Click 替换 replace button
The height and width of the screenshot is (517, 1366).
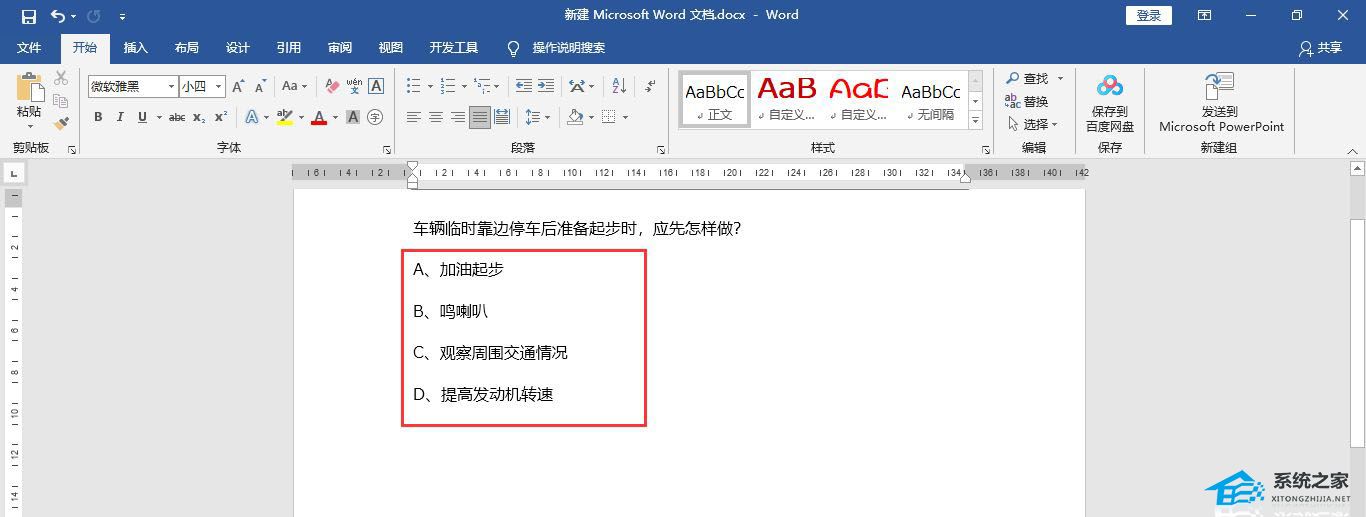click(1027, 101)
